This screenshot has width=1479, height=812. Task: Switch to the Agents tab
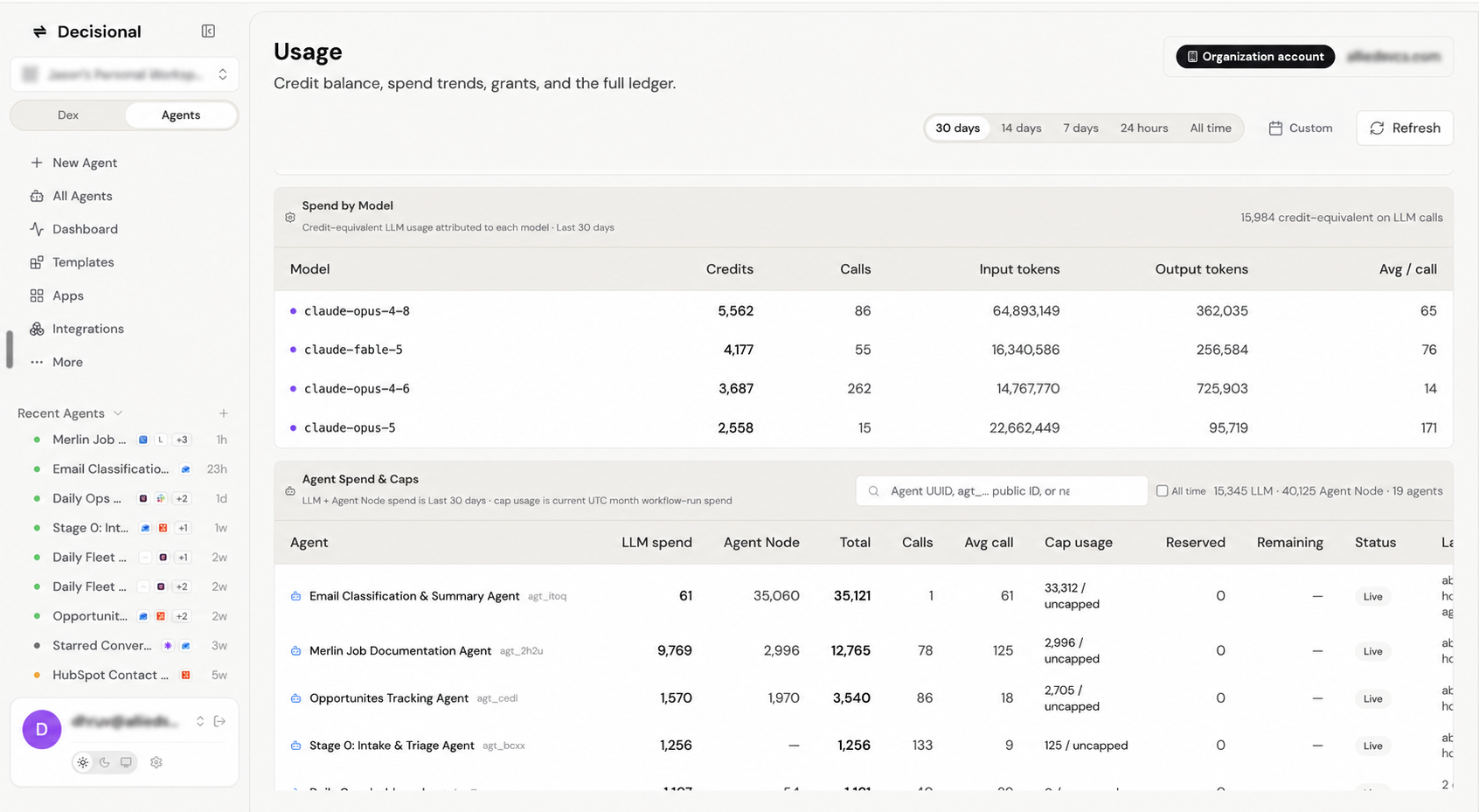(x=181, y=115)
